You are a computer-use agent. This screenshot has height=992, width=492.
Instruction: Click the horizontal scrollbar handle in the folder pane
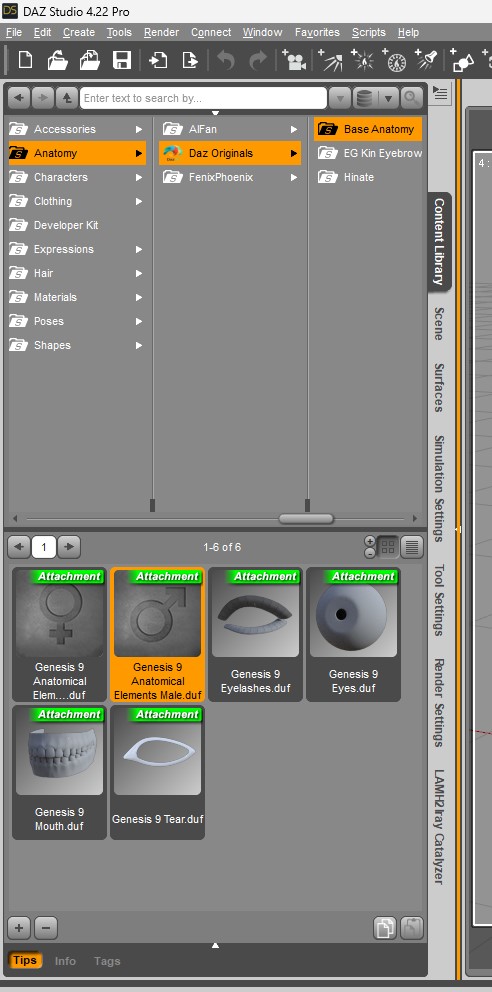click(306, 519)
